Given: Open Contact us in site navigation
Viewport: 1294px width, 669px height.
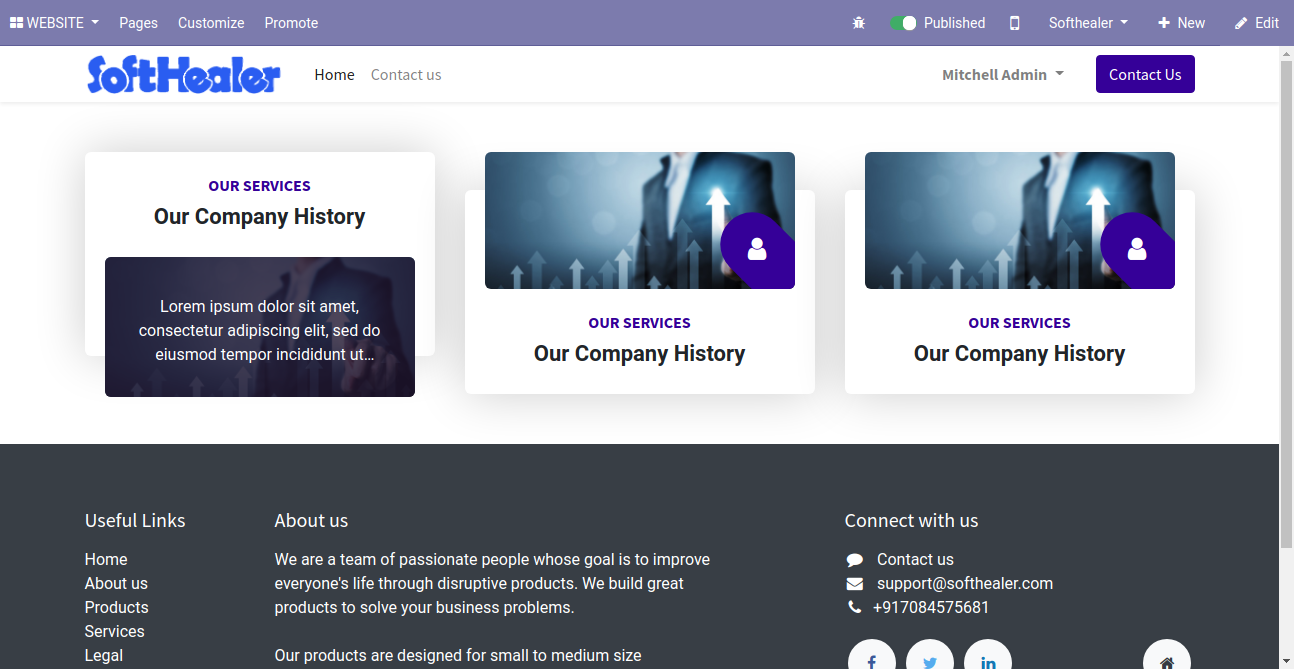Looking at the screenshot, I should coord(406,75).
